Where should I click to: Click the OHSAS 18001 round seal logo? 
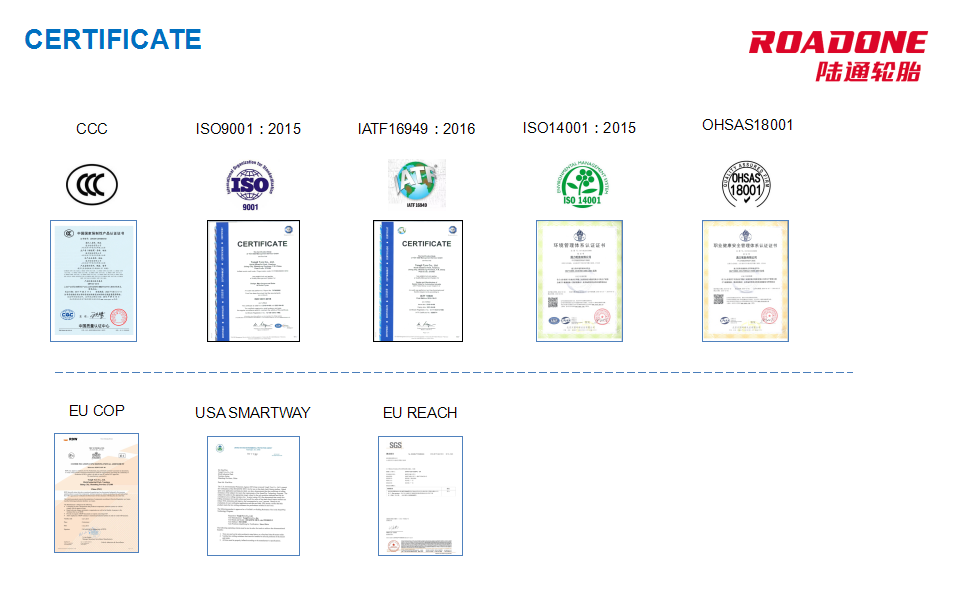coord(746,184)
